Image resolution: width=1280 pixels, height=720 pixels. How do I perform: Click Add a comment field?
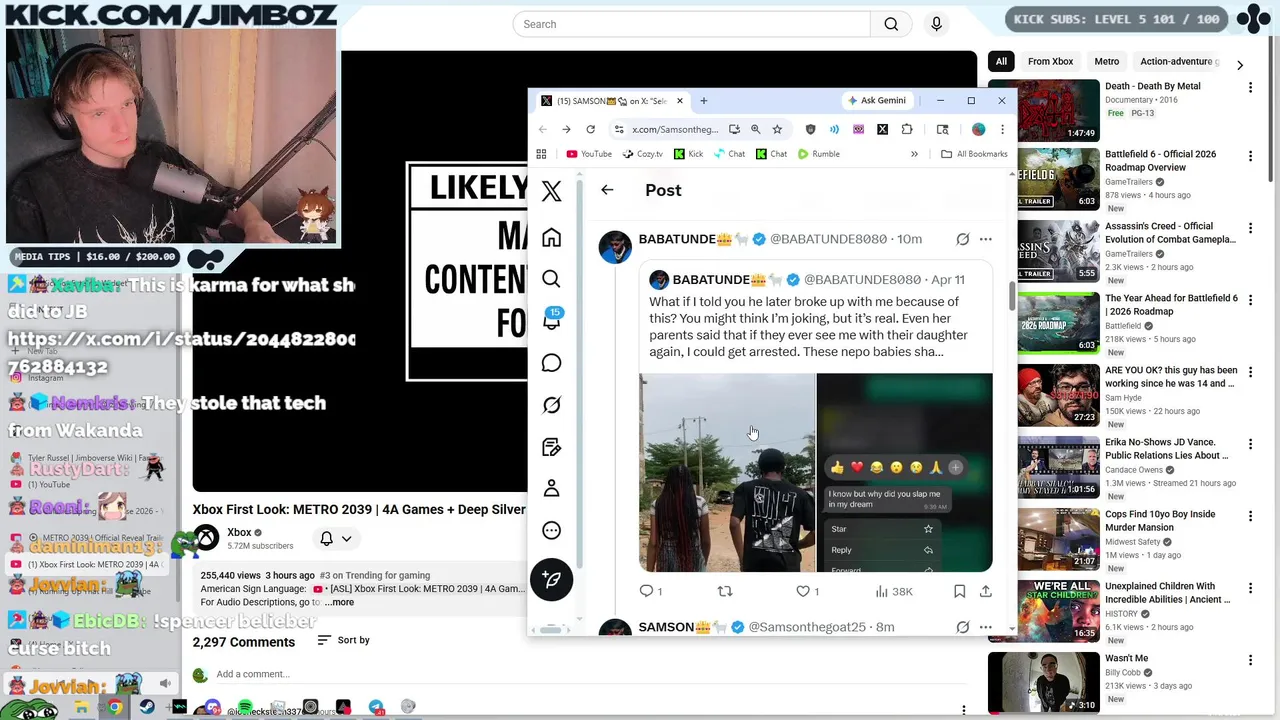pos(253,674)
